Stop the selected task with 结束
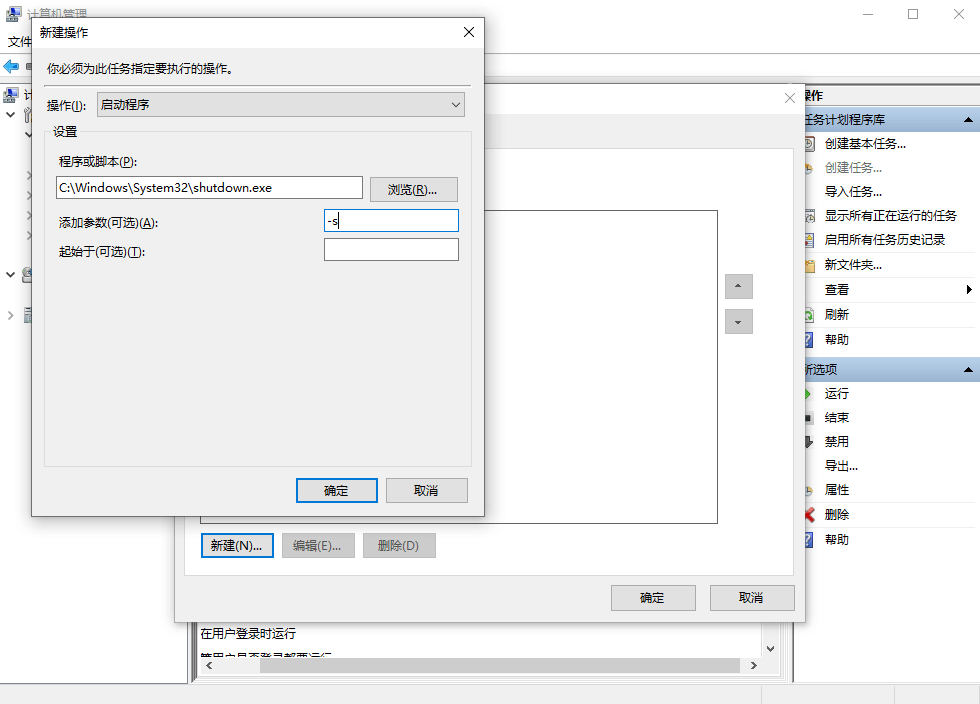 [x=836, y=418]
